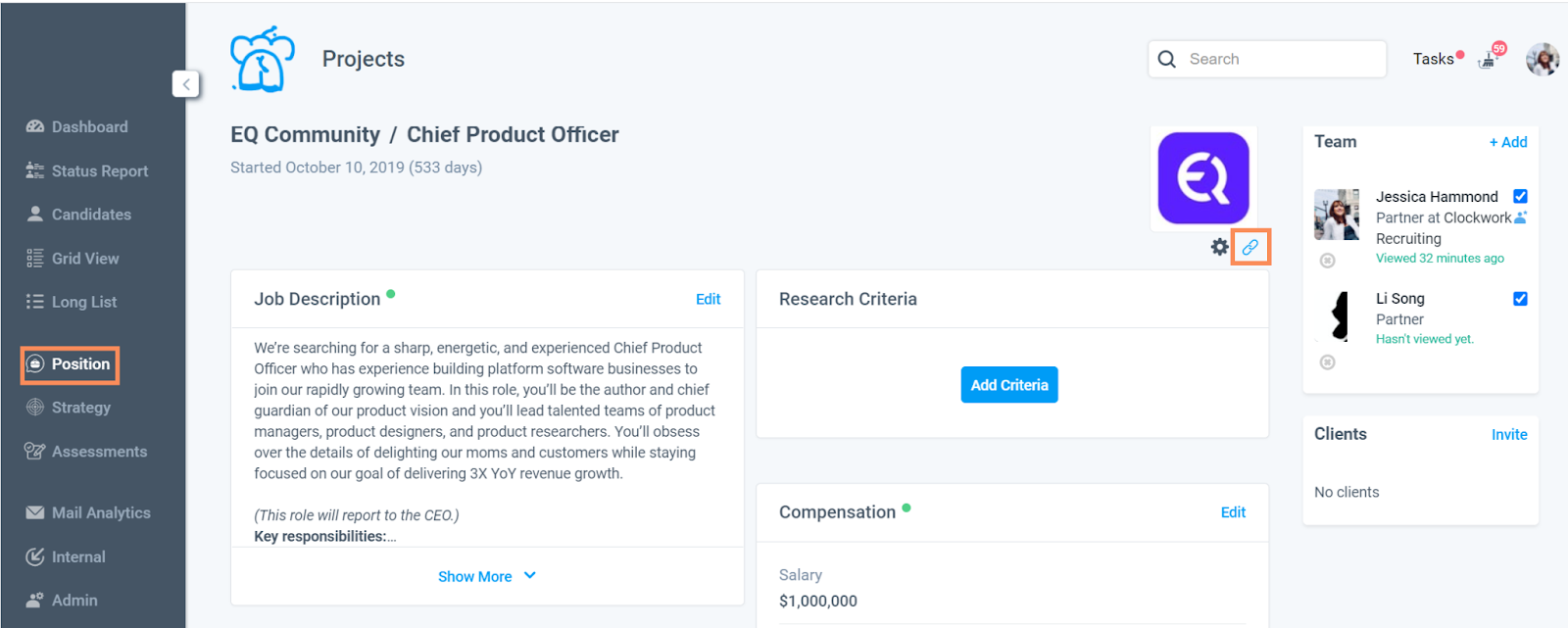
Task: Expand the job description with Show More
Action: [486, 576]
